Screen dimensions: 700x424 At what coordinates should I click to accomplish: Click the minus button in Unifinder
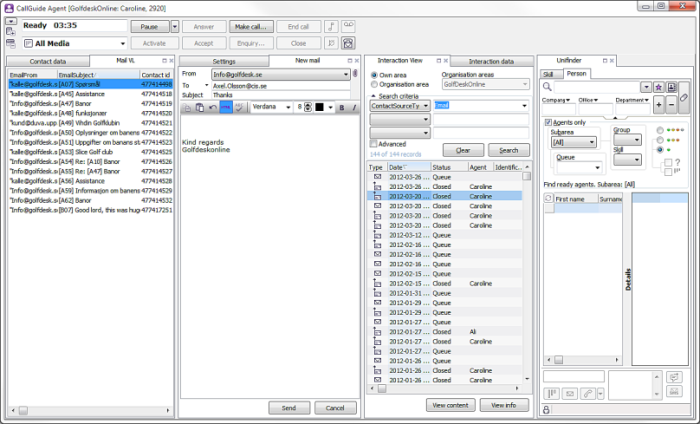click(671, 105)
